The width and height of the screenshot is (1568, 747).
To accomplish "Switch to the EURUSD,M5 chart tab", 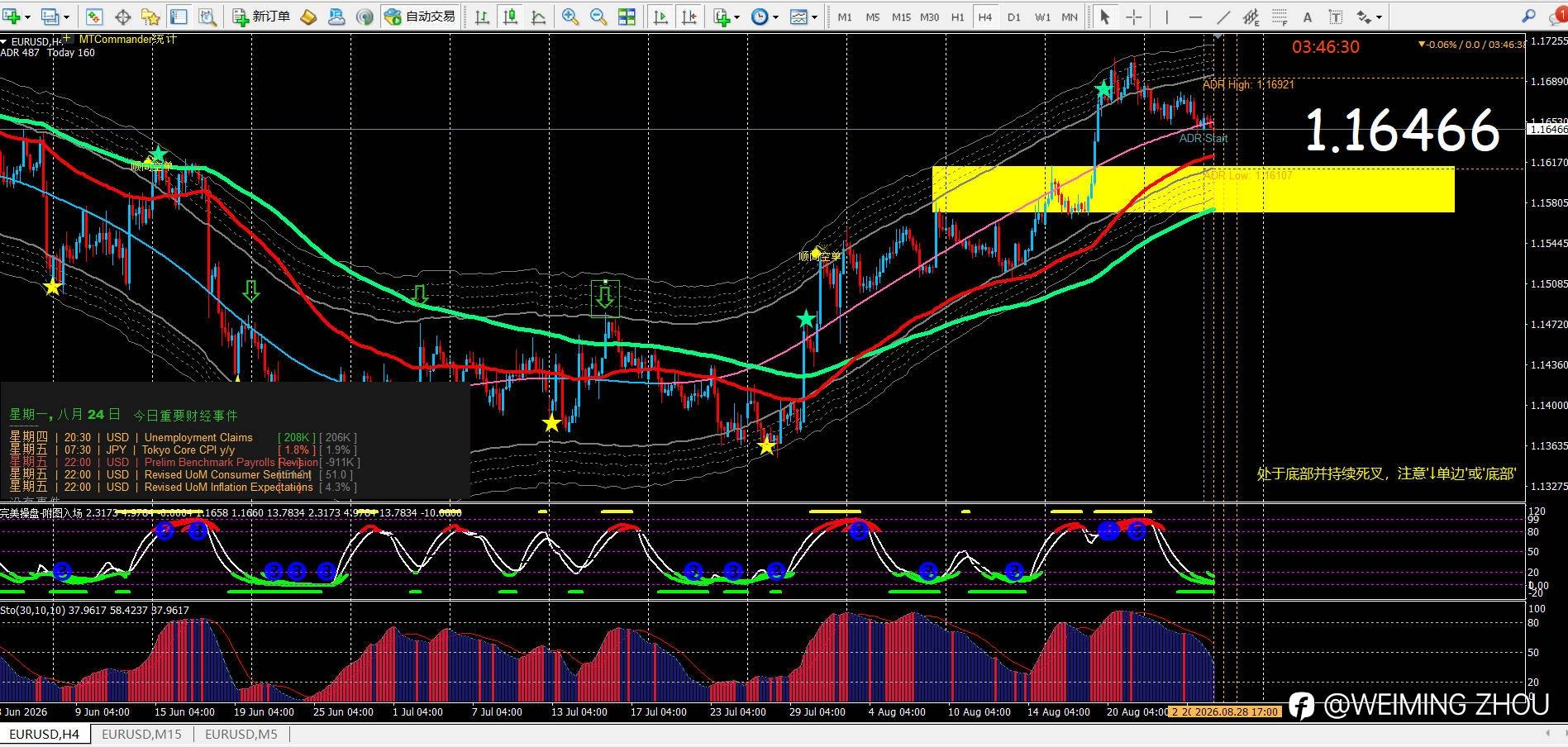I will tap(241, 734).
